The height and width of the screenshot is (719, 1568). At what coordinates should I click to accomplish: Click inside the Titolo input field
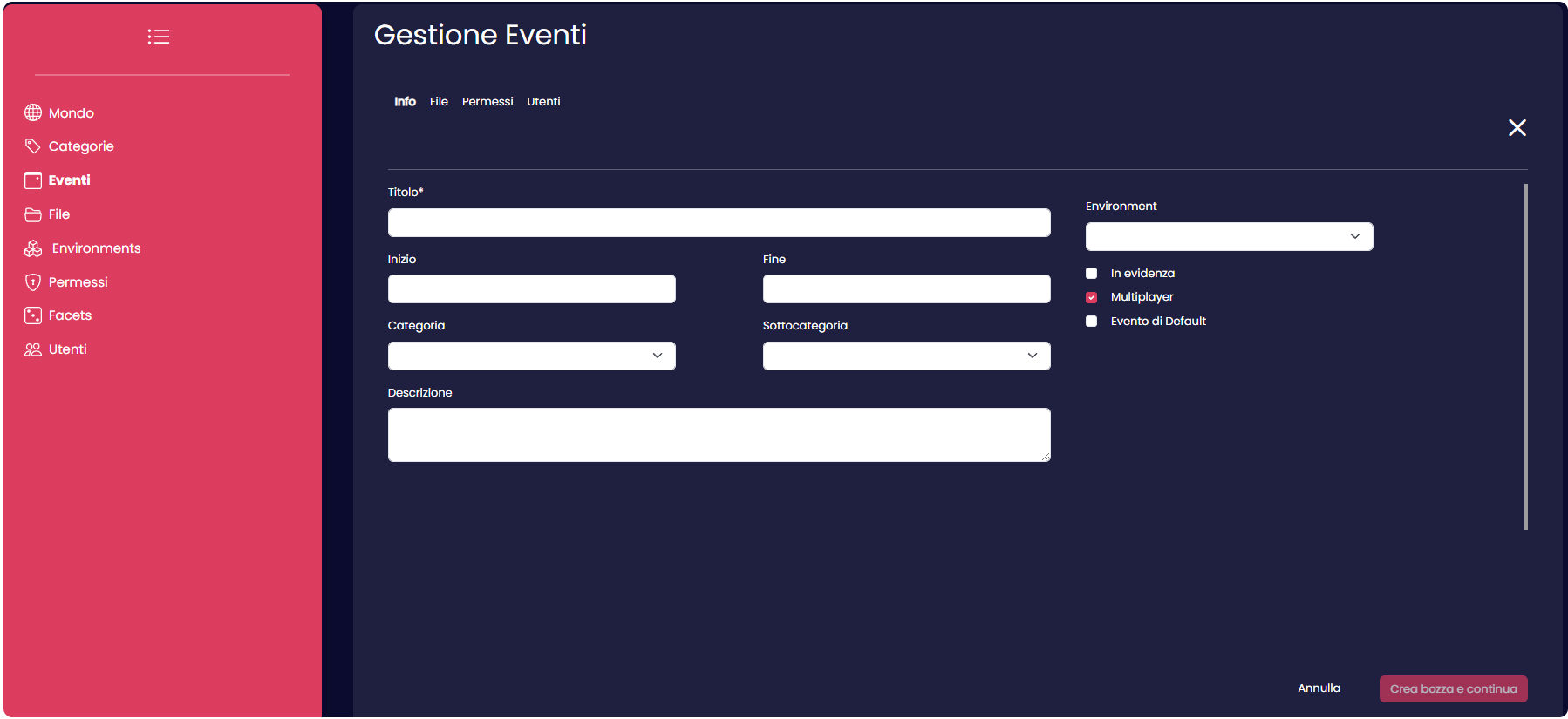coord(719,222)
